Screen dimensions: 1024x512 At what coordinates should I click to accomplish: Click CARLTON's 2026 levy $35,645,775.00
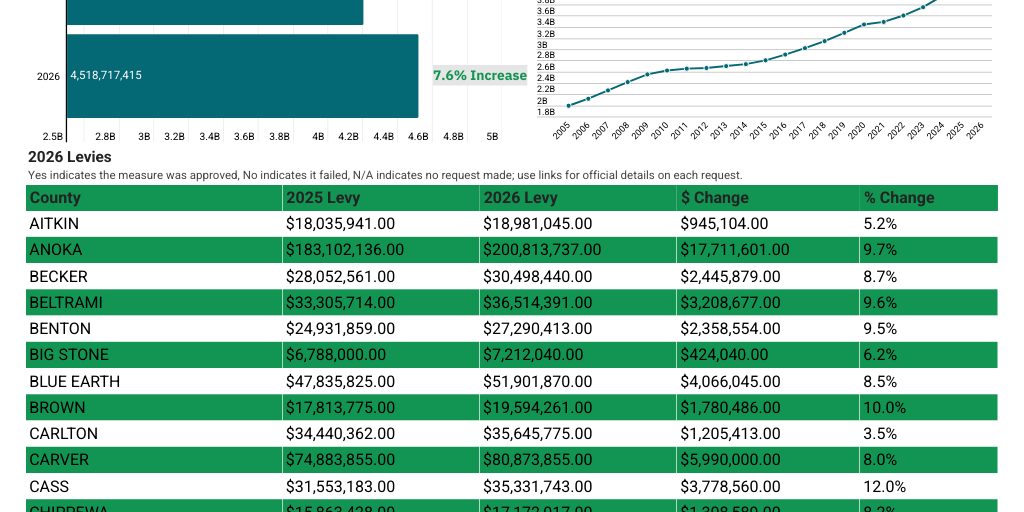578,434
